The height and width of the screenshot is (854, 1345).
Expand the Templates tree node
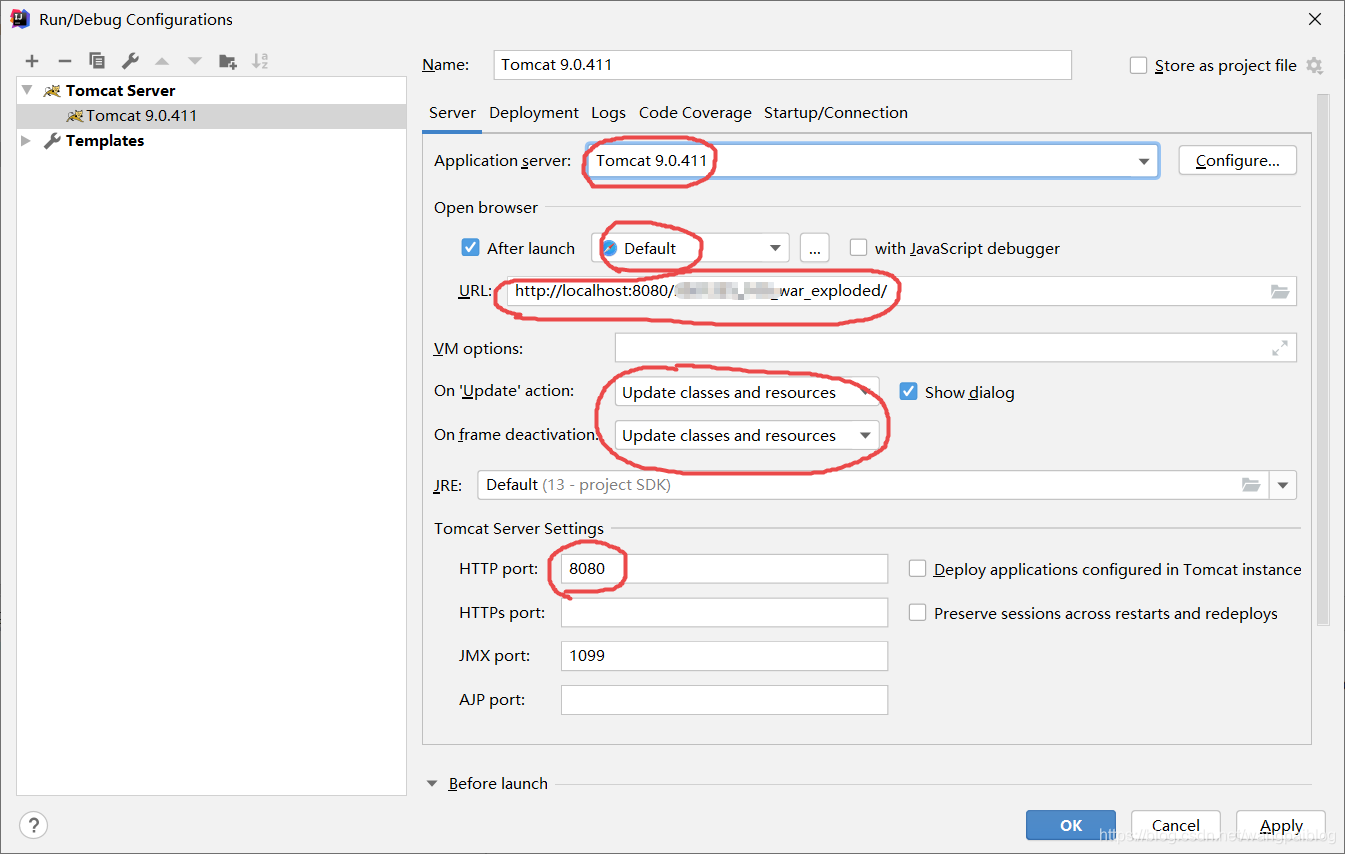pos(27,140)
